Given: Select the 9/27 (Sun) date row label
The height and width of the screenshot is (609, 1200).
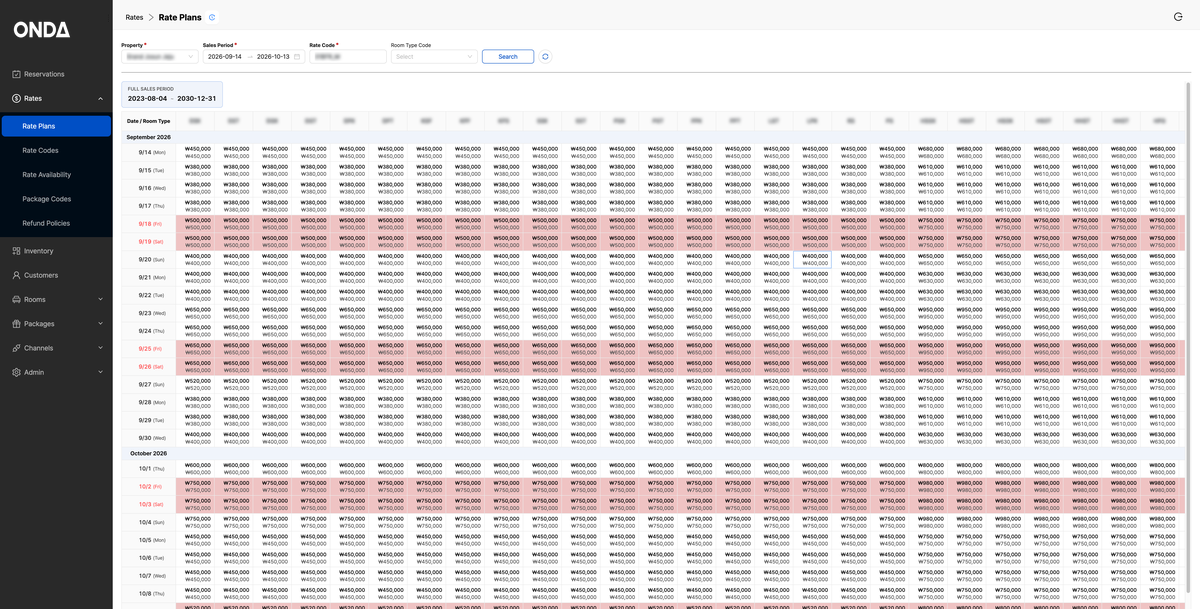Looking at the screenshot, I should tap(152, 384).
